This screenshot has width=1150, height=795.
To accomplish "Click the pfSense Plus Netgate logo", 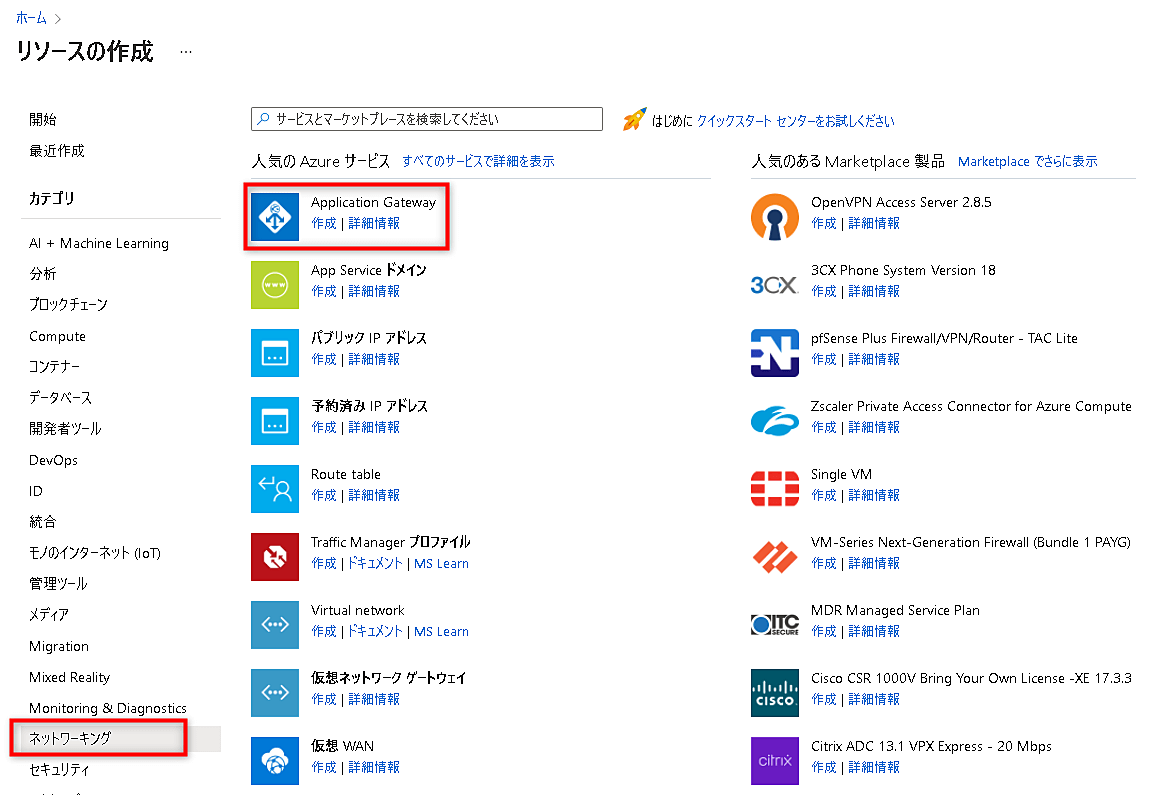I will click(774, 353).
